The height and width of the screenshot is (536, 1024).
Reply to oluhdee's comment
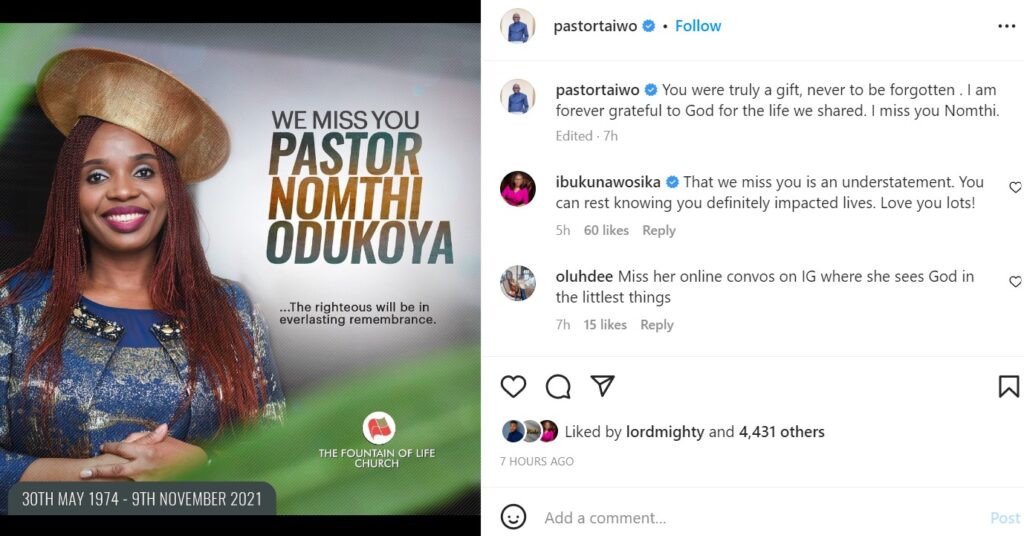656,324
